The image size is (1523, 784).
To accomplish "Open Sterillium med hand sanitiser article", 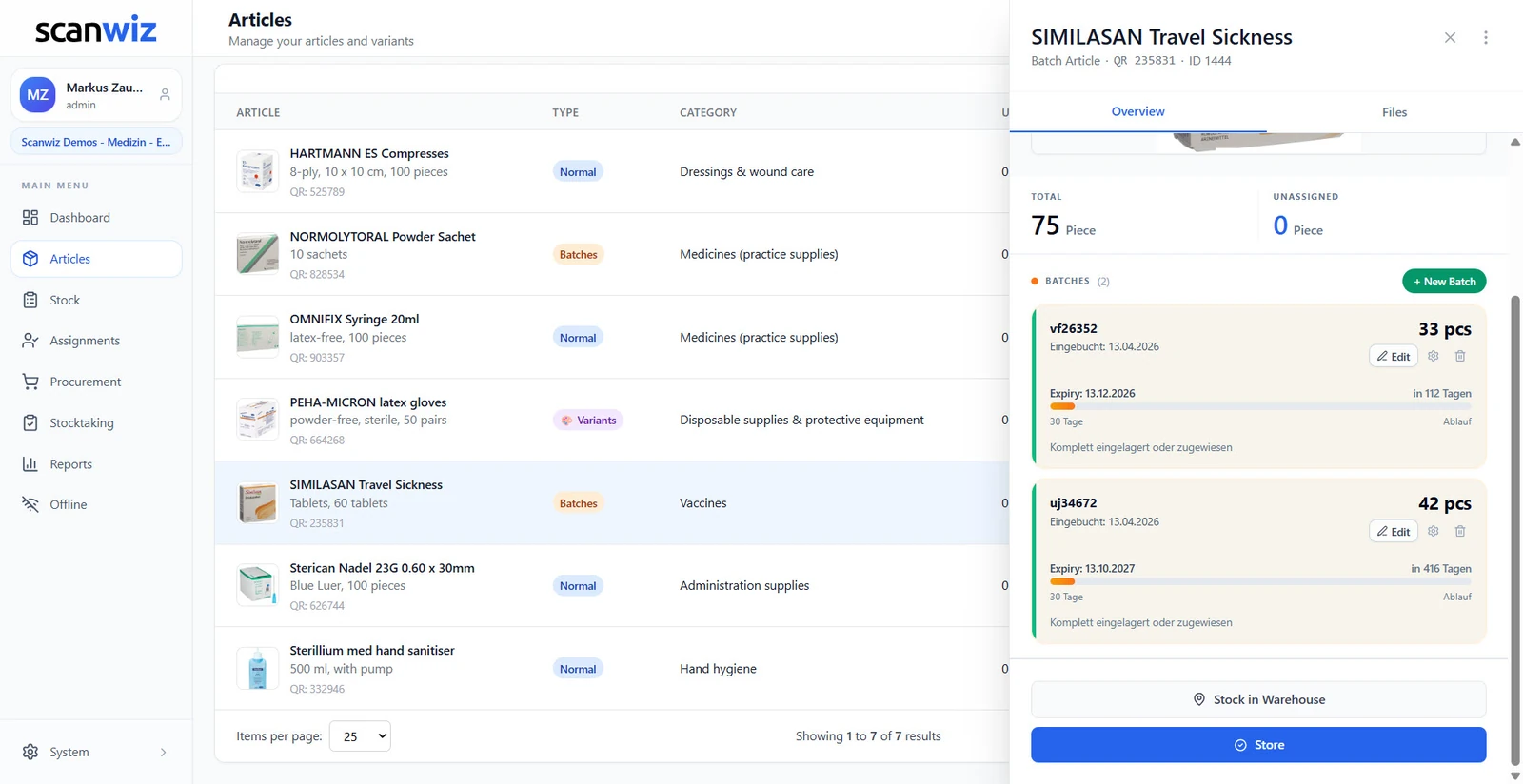I will pos(372,651).
